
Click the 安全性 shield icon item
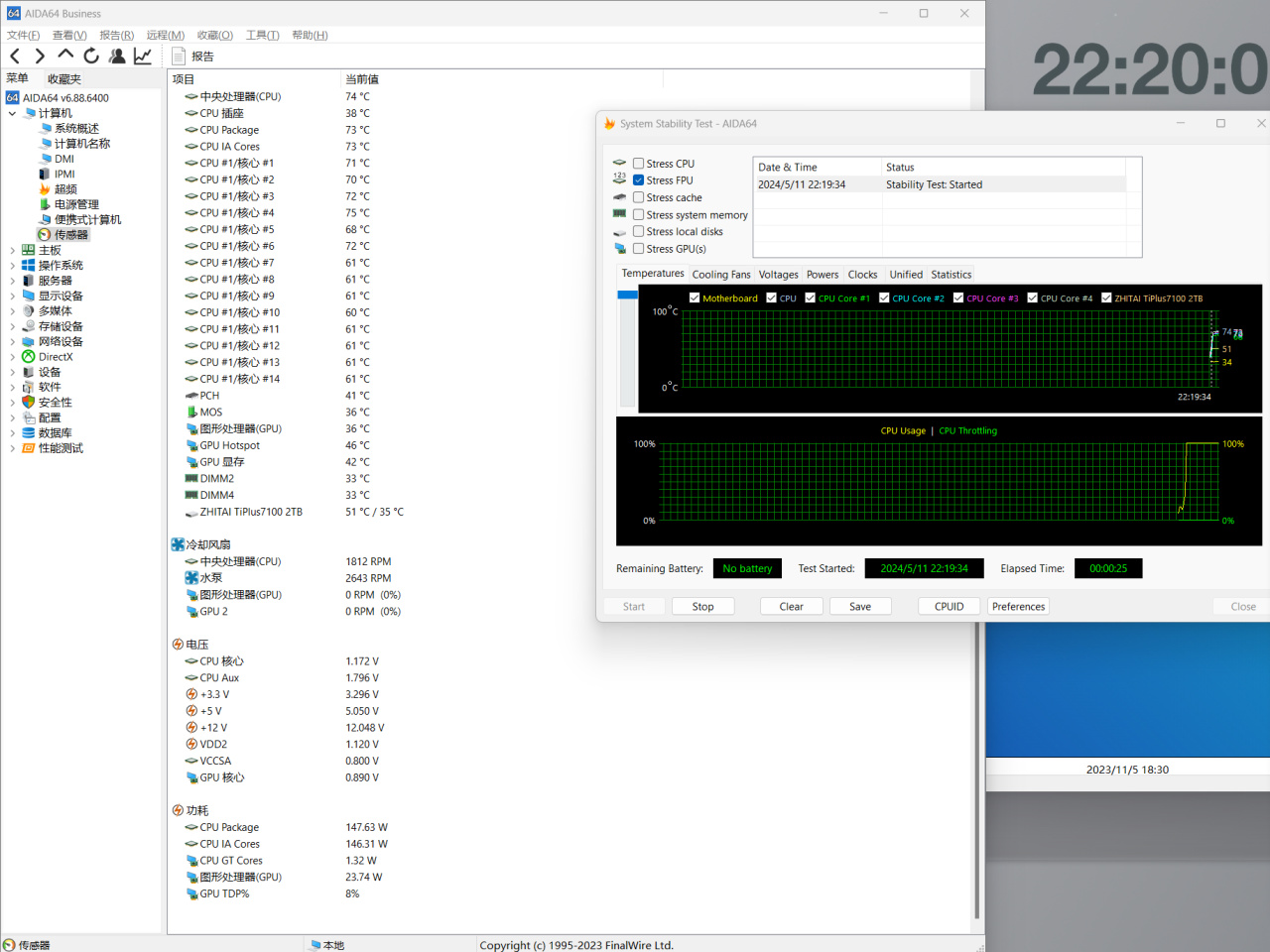[29, 403]
